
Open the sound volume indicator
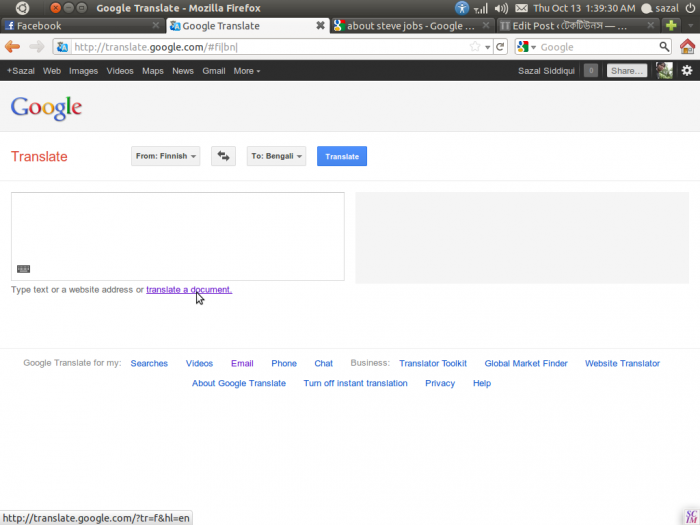(x=501, y=8)
